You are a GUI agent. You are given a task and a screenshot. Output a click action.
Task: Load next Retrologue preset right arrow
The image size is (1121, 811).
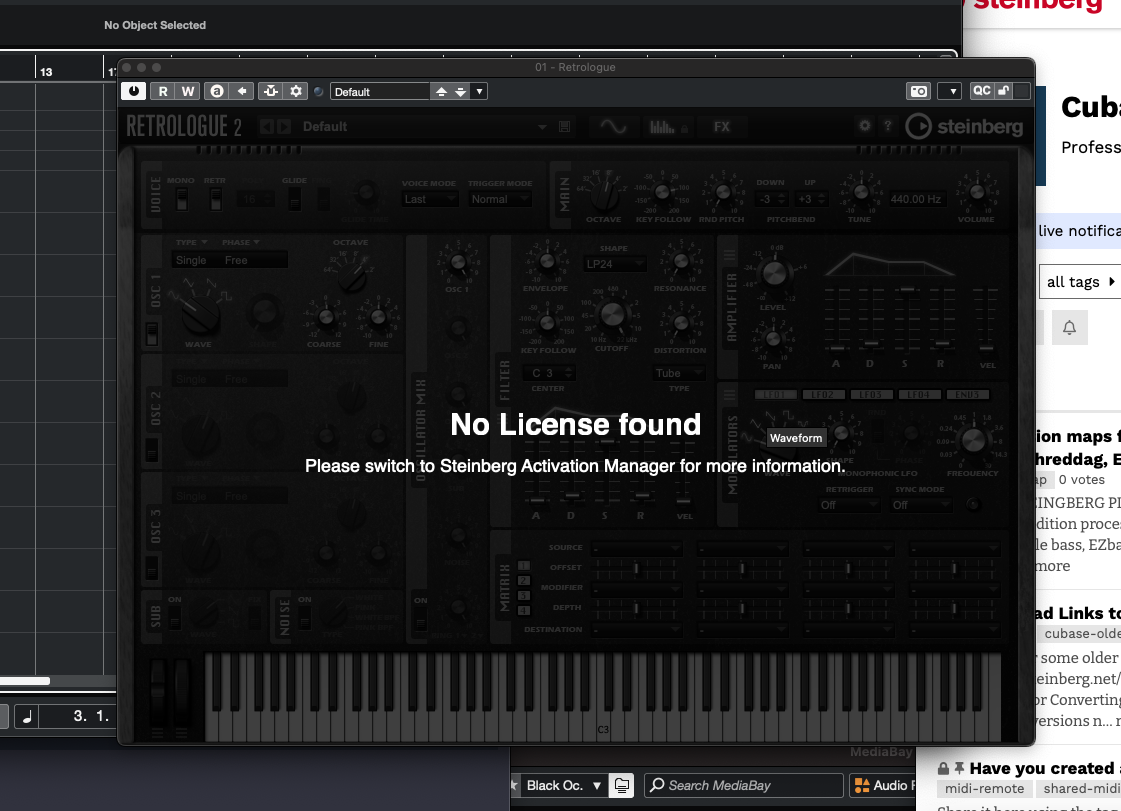pos(284,127)
